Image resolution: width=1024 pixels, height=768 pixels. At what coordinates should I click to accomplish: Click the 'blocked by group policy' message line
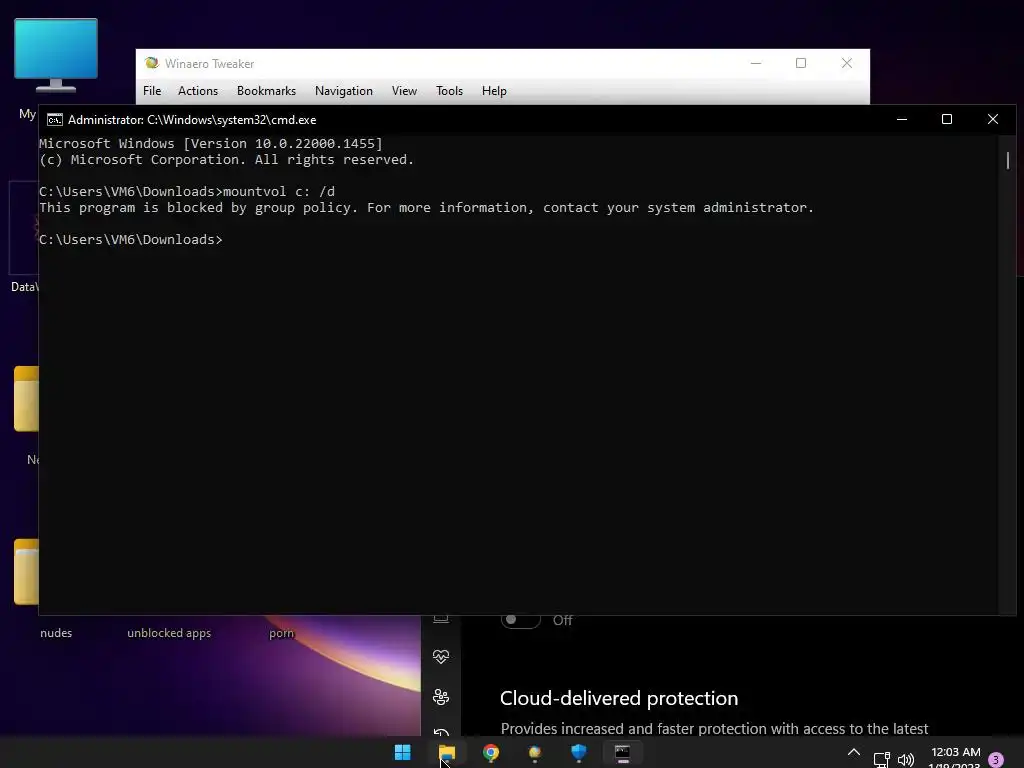[426, 208]
